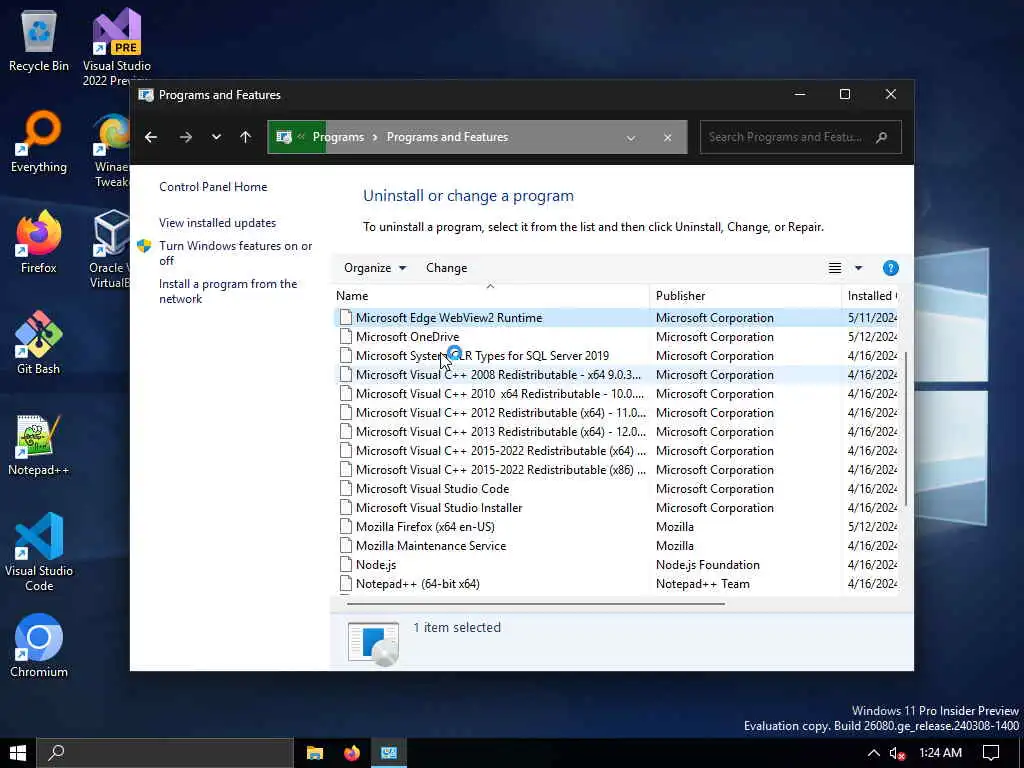Open Turn Windows features on or off
The height and width of the screenshot is (768, 1024).
(x=235, y=253)
